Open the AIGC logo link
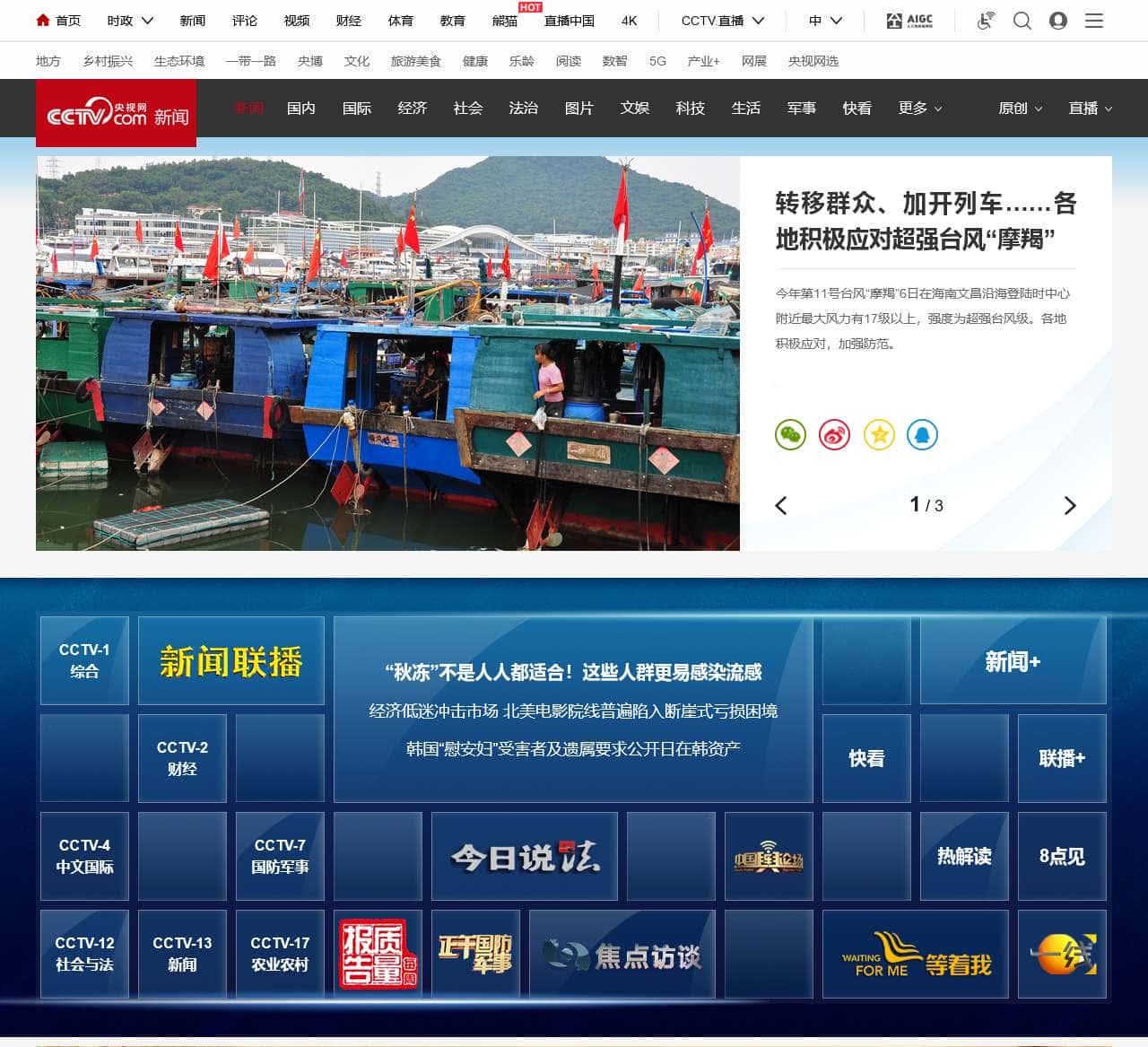 pos(909,21)
